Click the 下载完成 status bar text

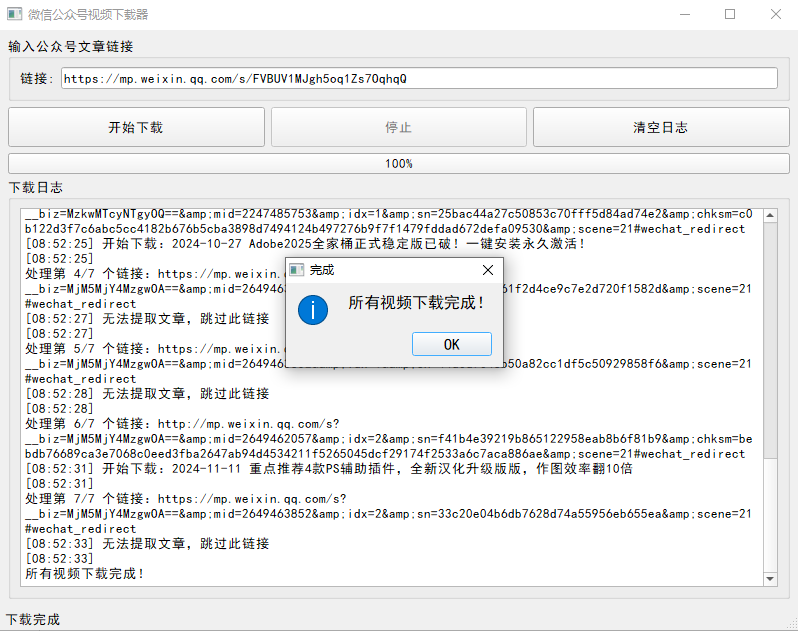[x=33, y=620]
